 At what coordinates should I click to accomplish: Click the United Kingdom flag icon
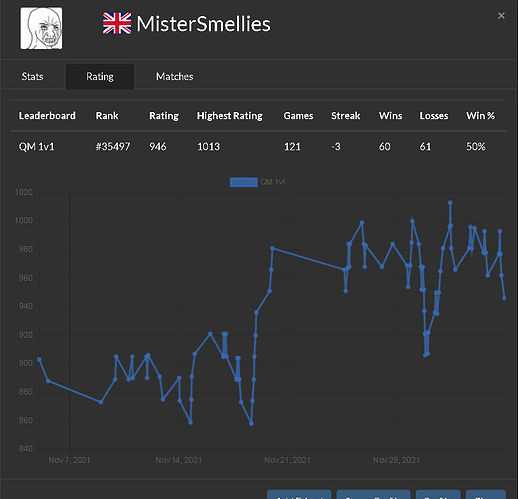pyautogui.click(x=117, y=23)
